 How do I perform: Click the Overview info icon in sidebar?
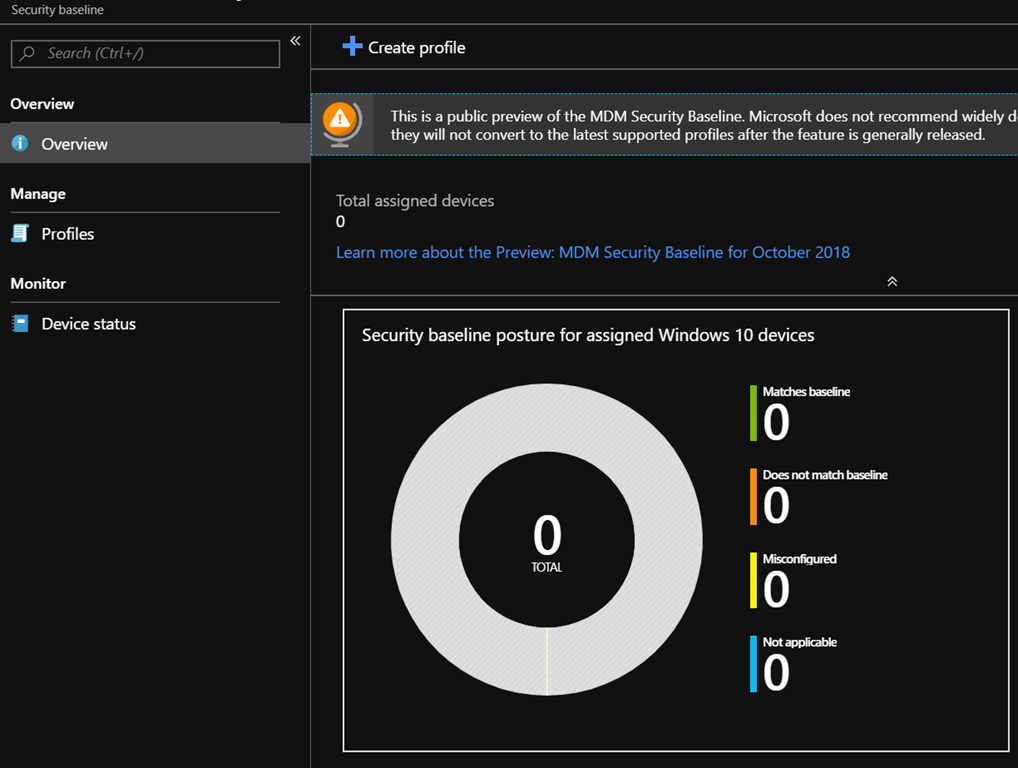(20, 144)
